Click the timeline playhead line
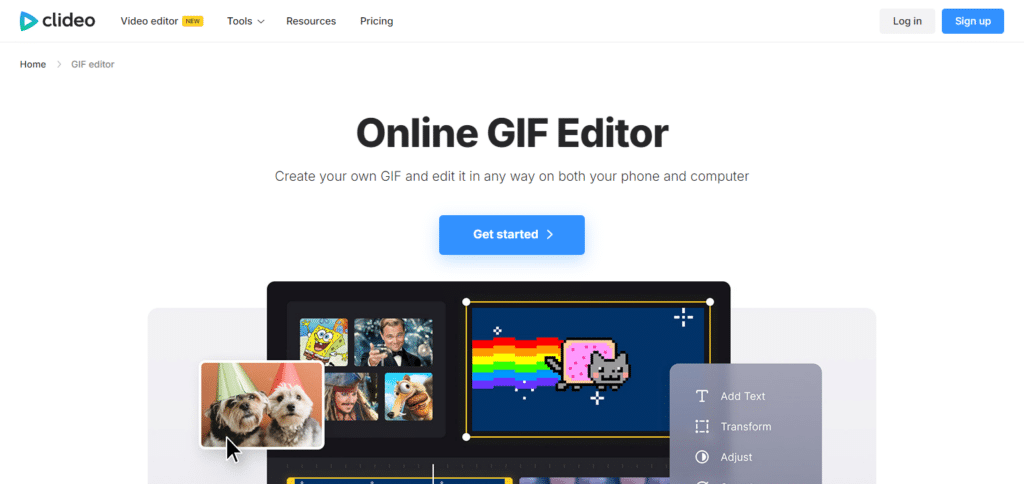This screenshot has height=484, width=1024. 433,474
